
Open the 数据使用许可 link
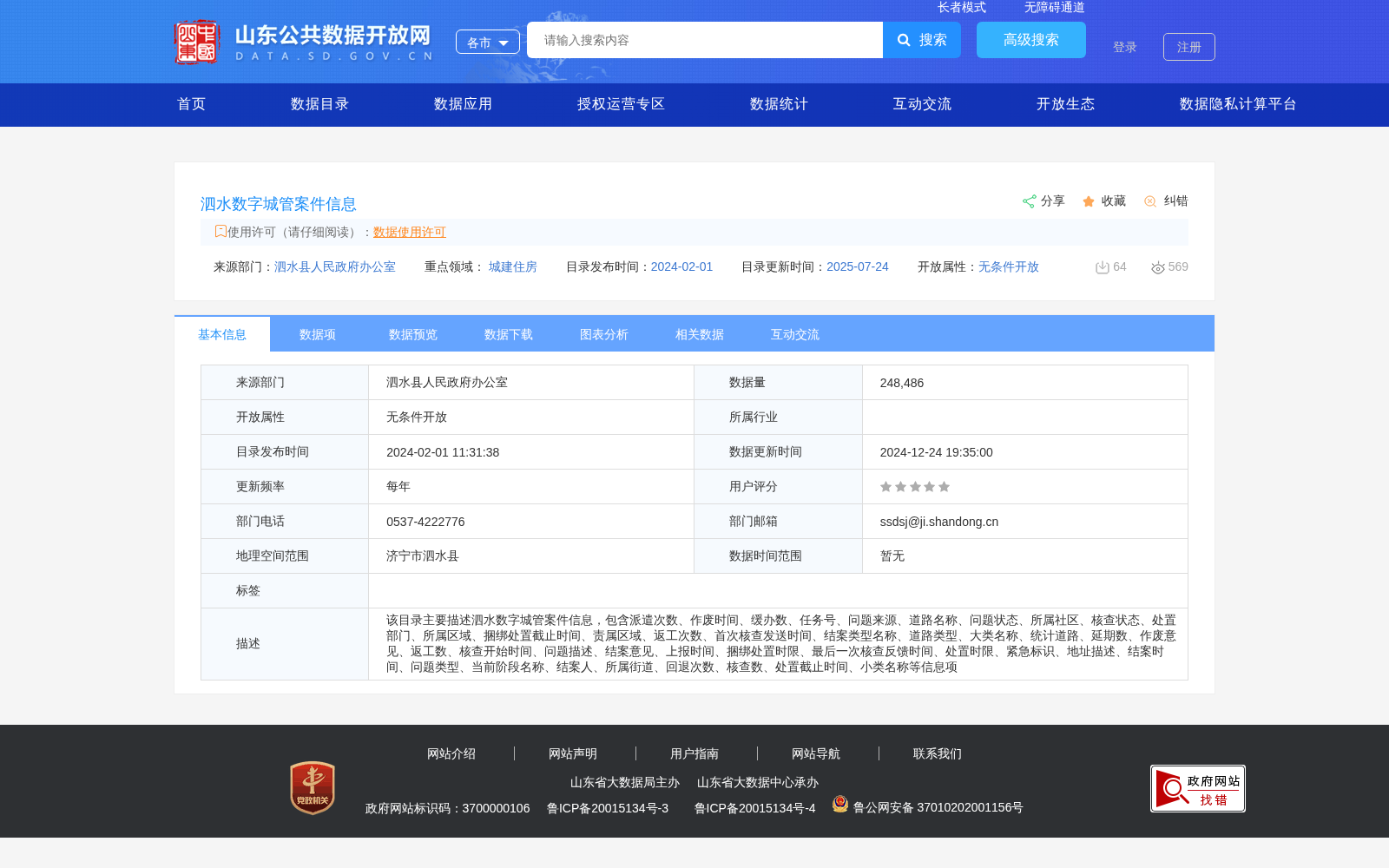click(x=410, y=232)
